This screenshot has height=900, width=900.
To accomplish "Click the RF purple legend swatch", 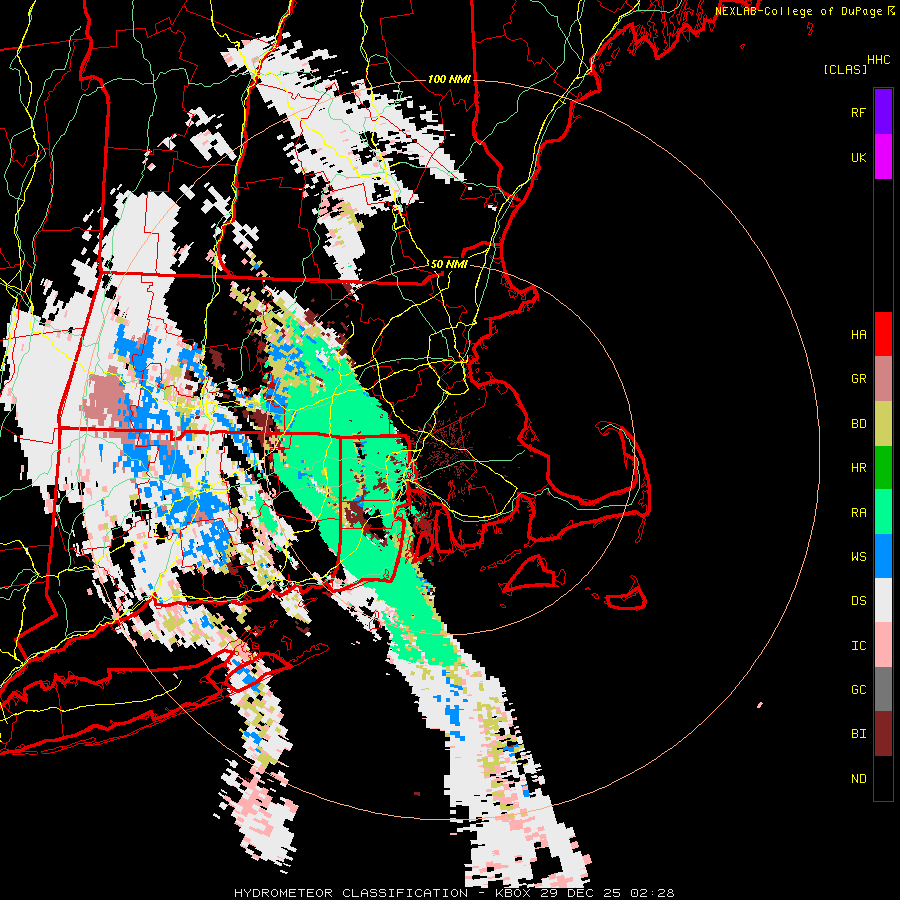I will [x=883, y=112].
